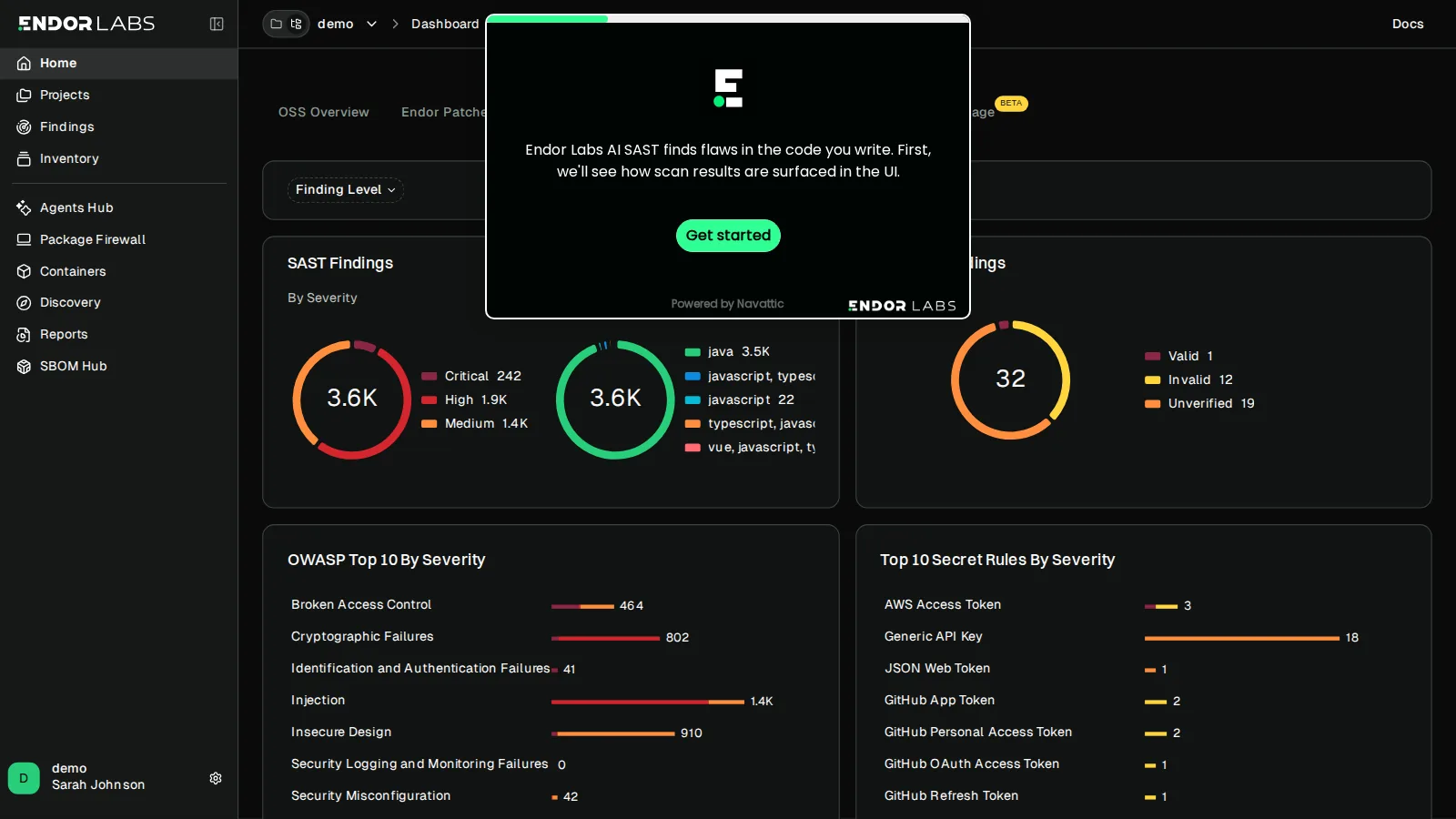This screenshot has height=819, width=1456.
Task: Click the Dashboard breadcrumb
Action: pyautogui.click(x=445, y=25)
